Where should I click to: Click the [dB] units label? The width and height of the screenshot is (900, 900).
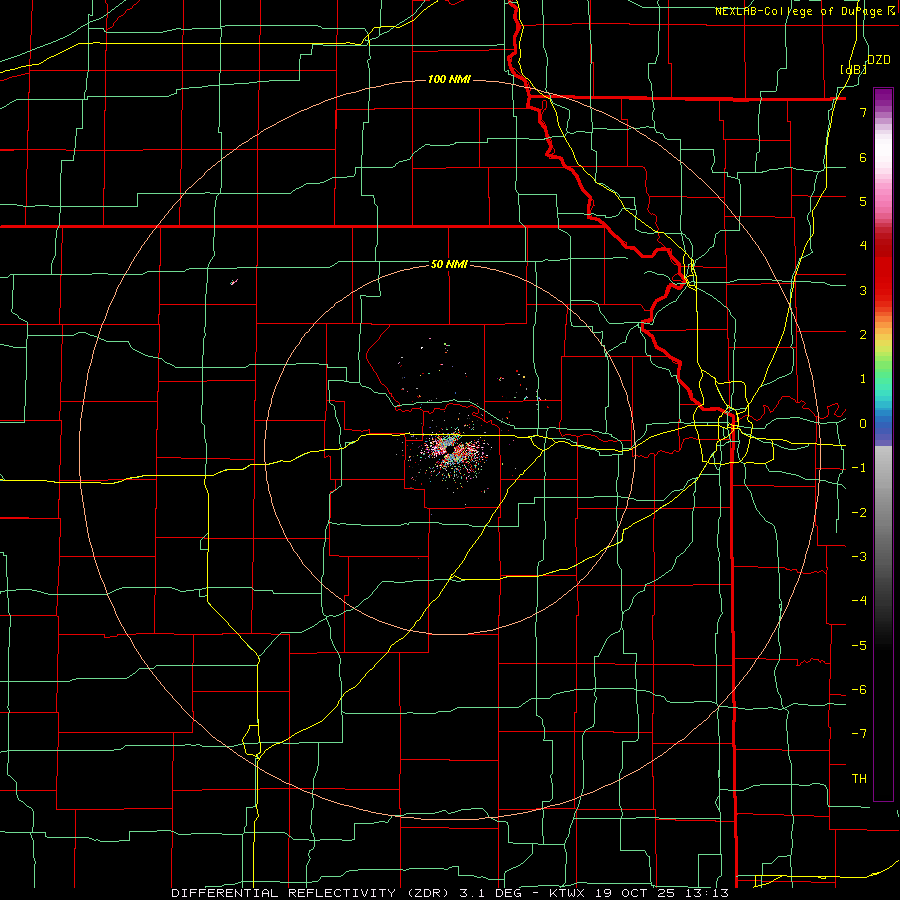point(854,69)
